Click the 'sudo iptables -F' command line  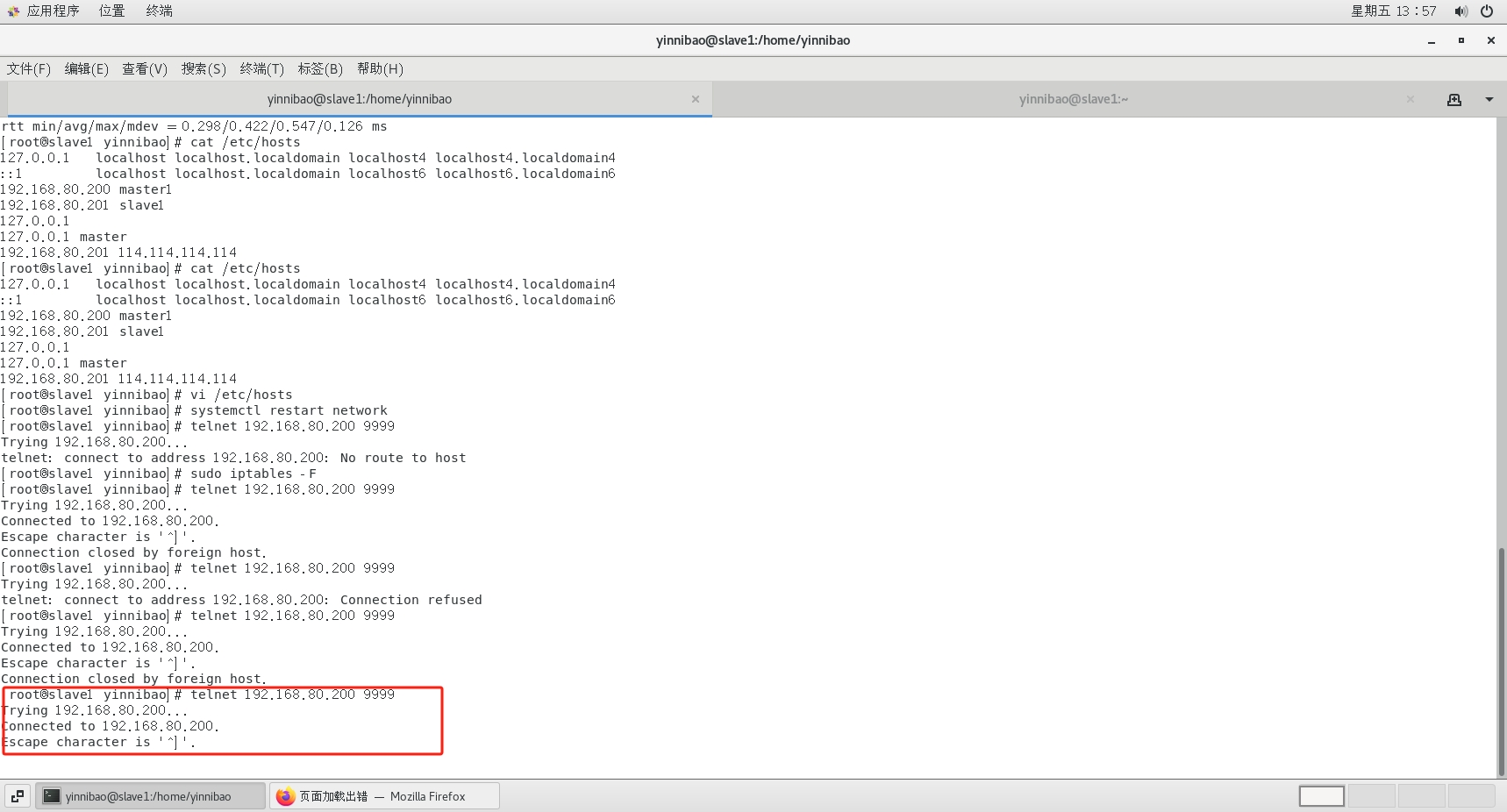click(159, 474)
